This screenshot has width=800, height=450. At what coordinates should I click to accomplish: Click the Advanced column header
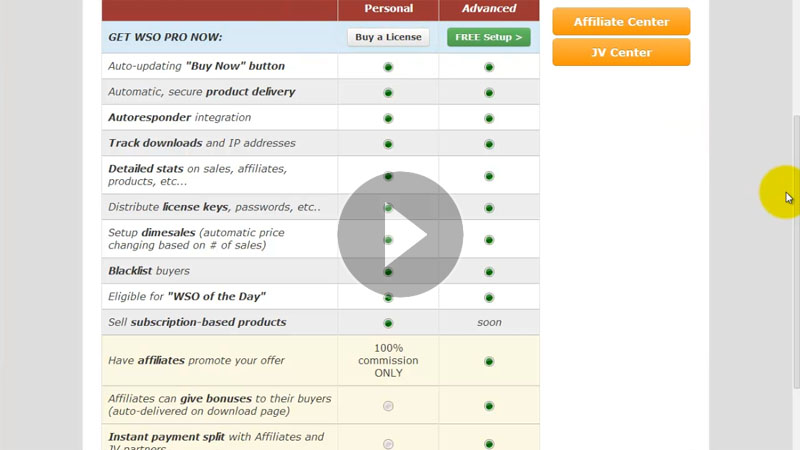pyautogui.click(x=489, y=9)
